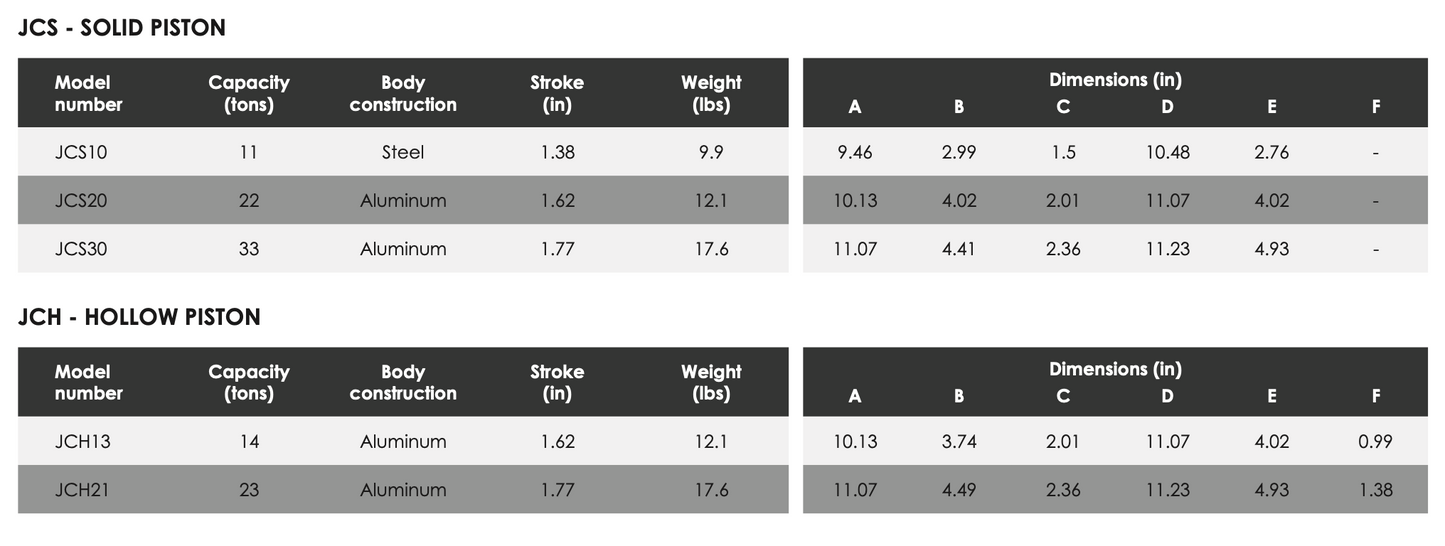Select the JCS10 model number cell
Image resolution: width=1445 pixels, height=546 pixels.
(81, 152)
